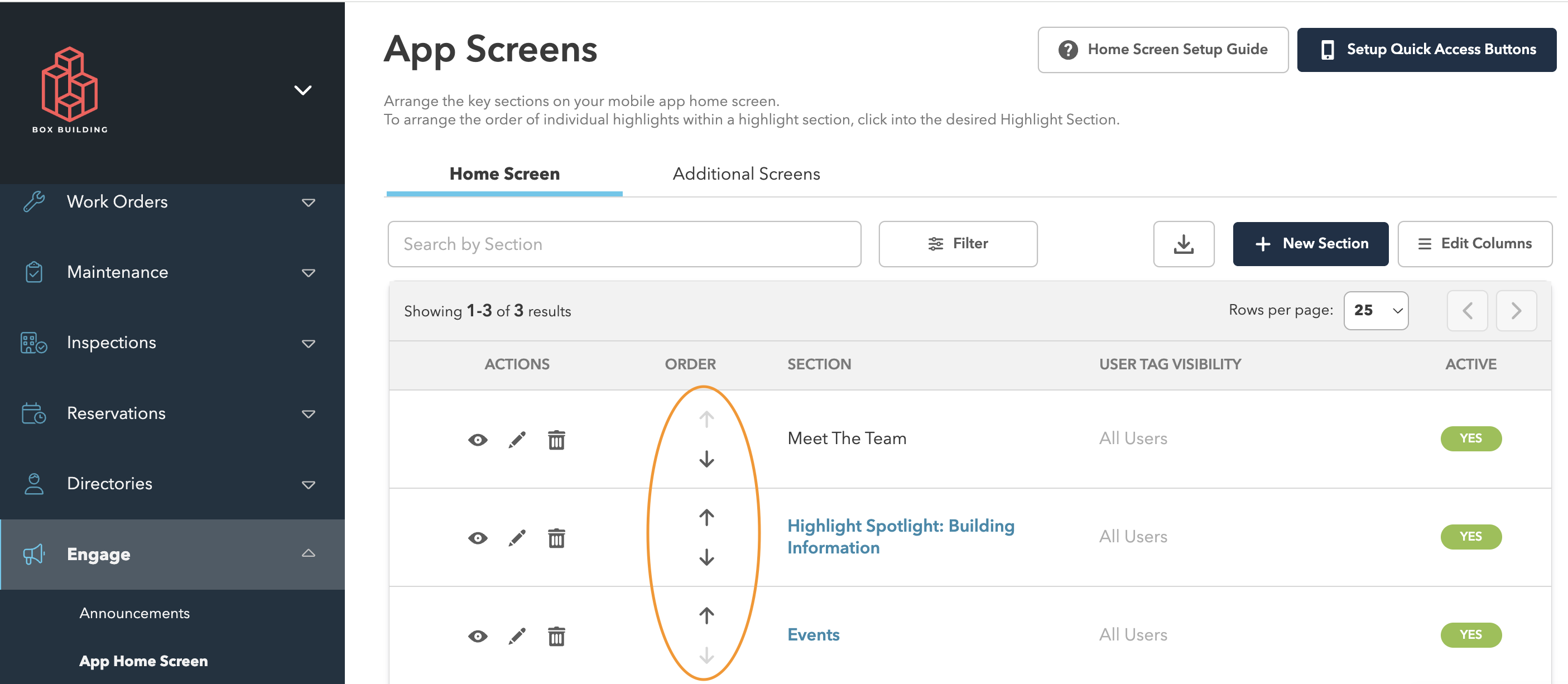
Task: Edit the Highlight Spotlight section
Action: click(x=517, y=538)
